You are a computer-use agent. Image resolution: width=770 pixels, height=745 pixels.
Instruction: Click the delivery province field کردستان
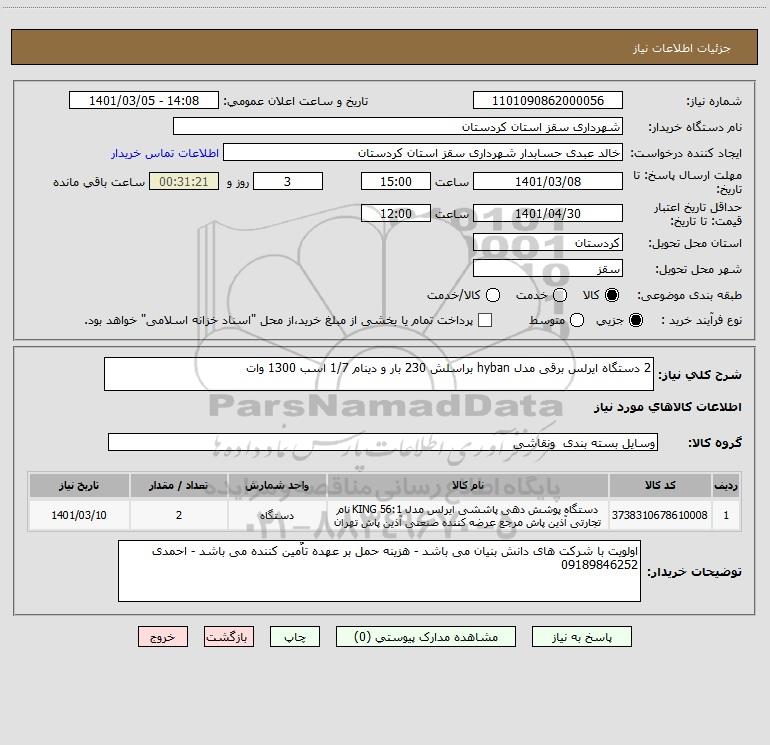coord(548,243)
